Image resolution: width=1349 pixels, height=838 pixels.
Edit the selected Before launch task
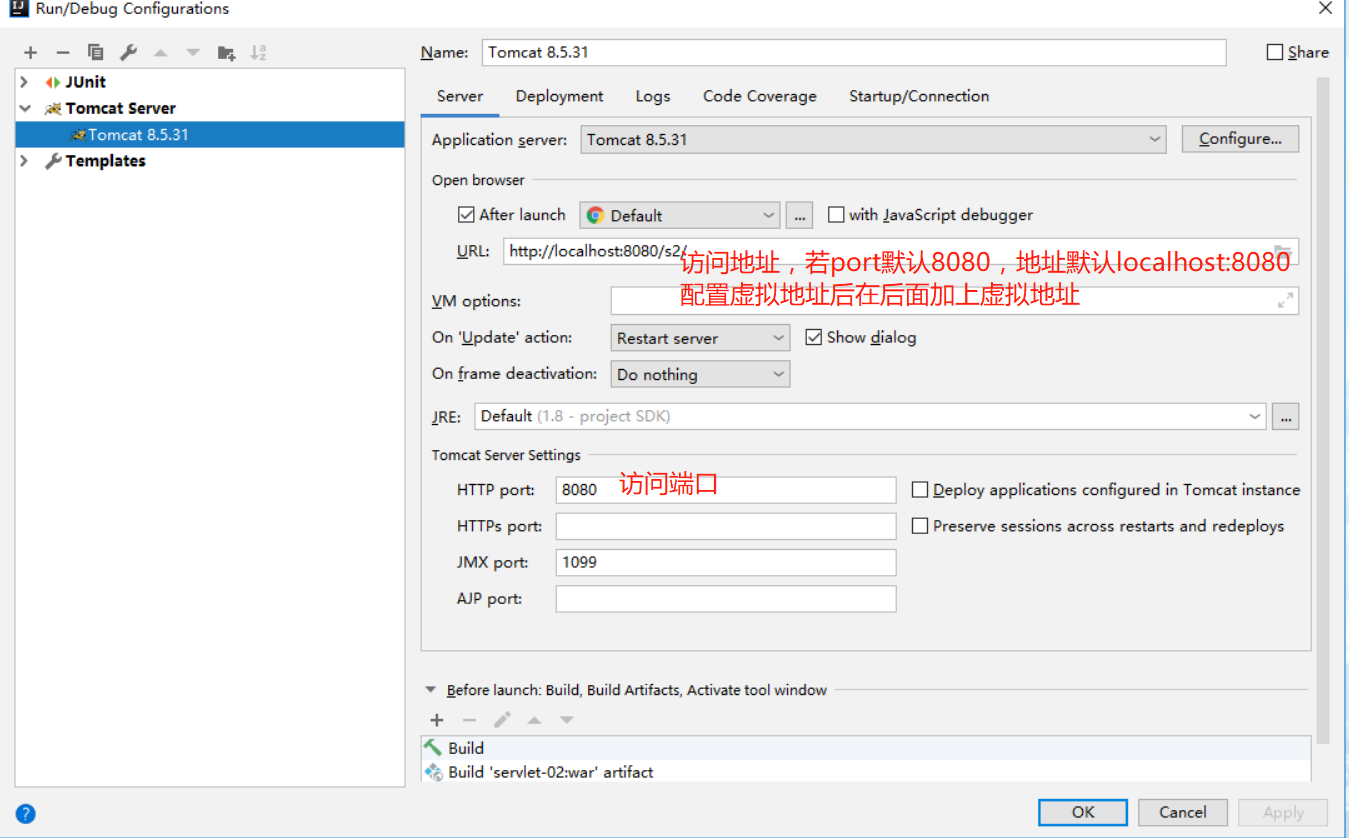502,719
